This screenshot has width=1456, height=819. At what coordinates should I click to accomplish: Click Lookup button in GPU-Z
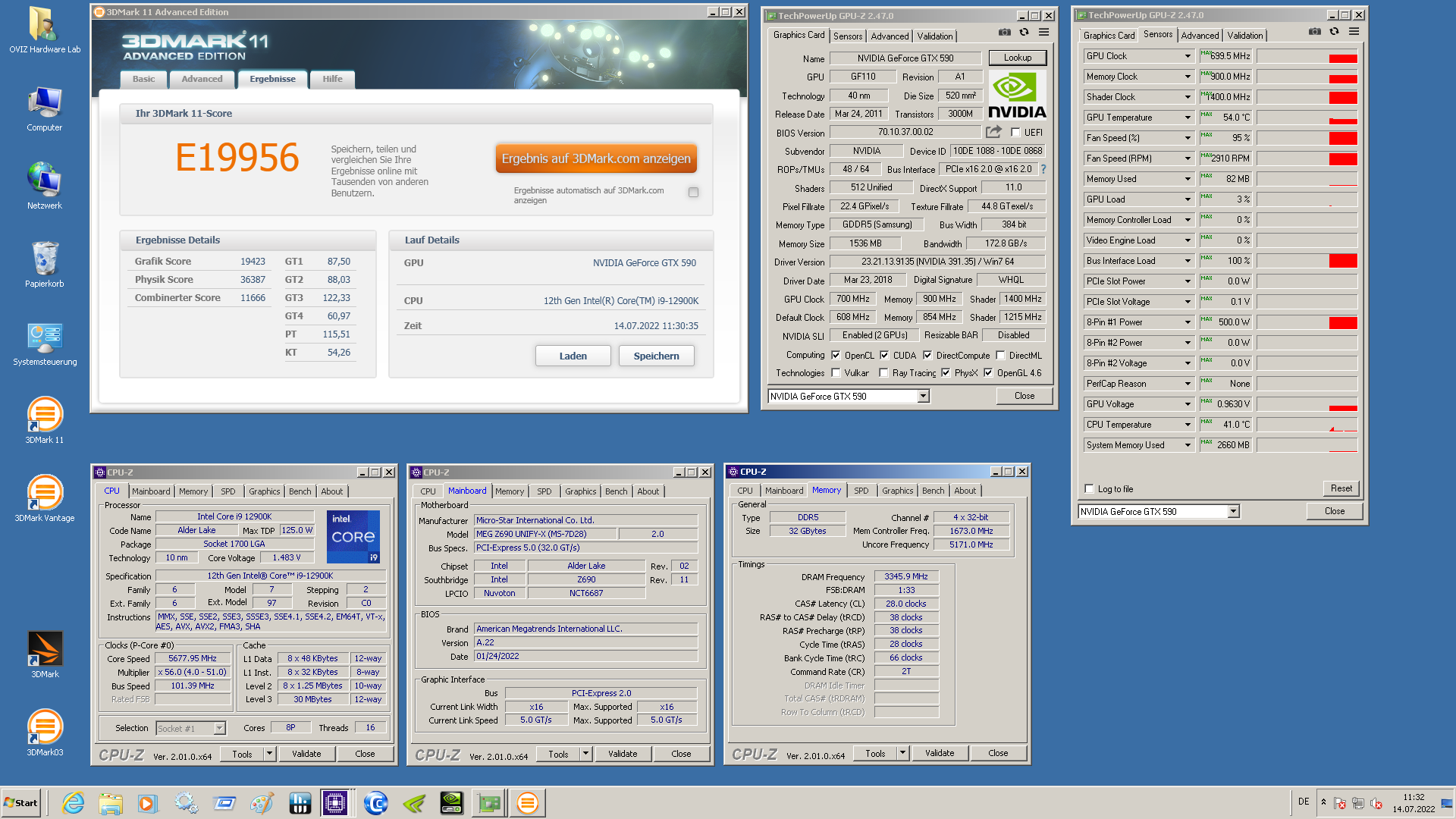point(1018,58)
